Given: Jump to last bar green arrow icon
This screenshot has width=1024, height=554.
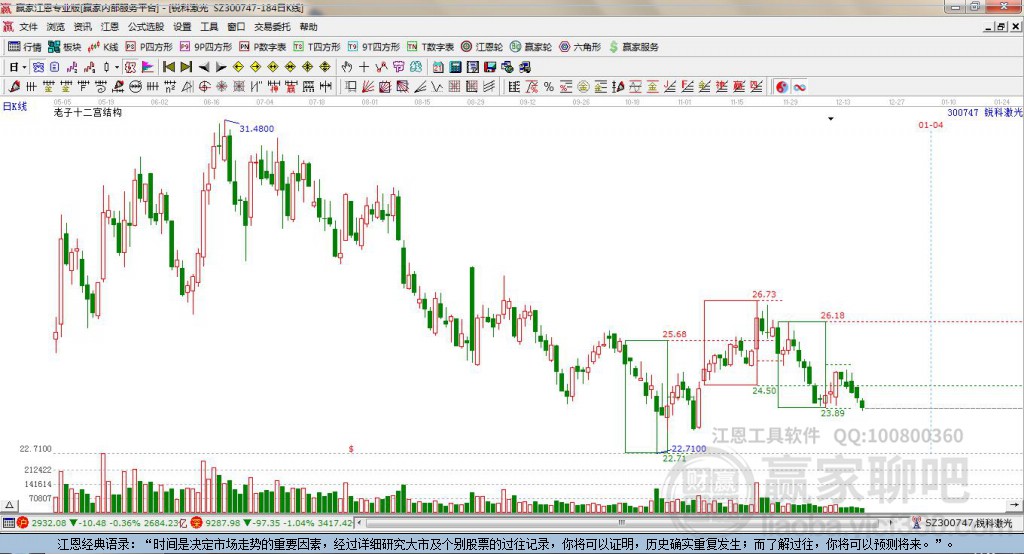Looking at the screenshot, I should 186,67.
